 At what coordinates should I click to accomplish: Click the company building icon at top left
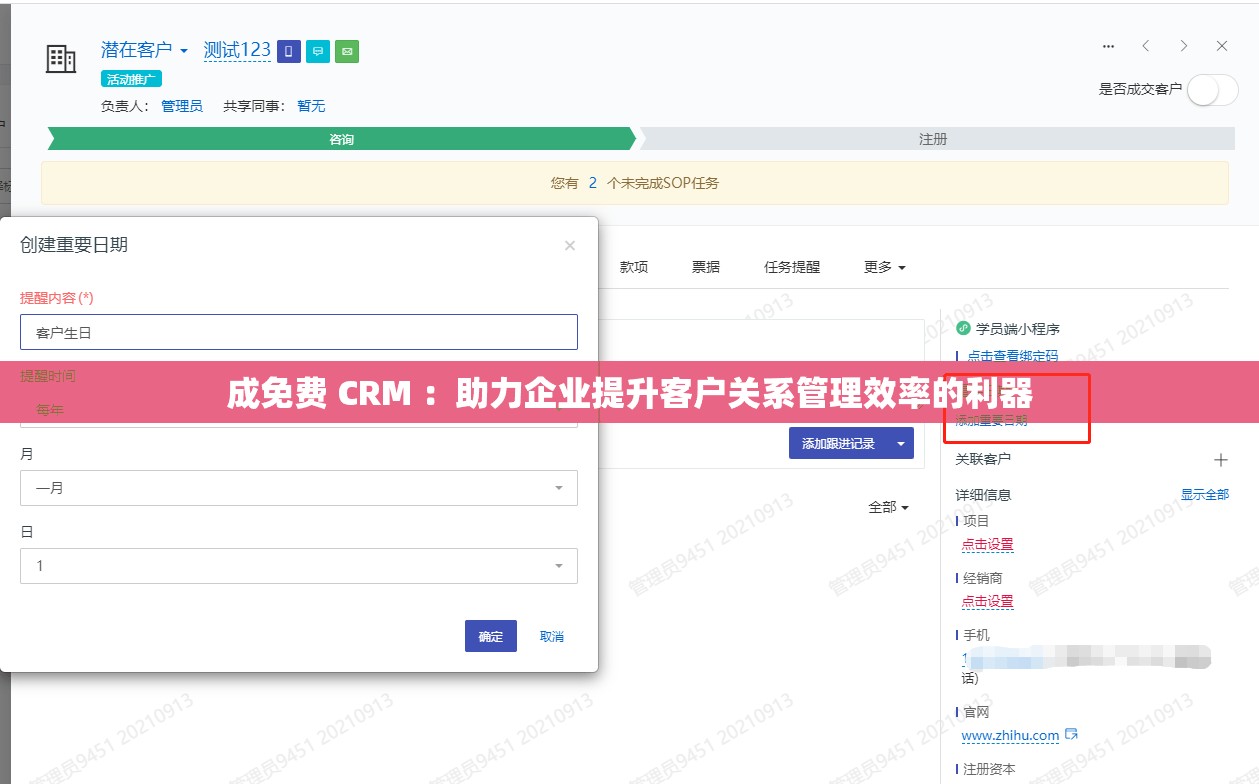pyautogui.click(x=61, y=59)
